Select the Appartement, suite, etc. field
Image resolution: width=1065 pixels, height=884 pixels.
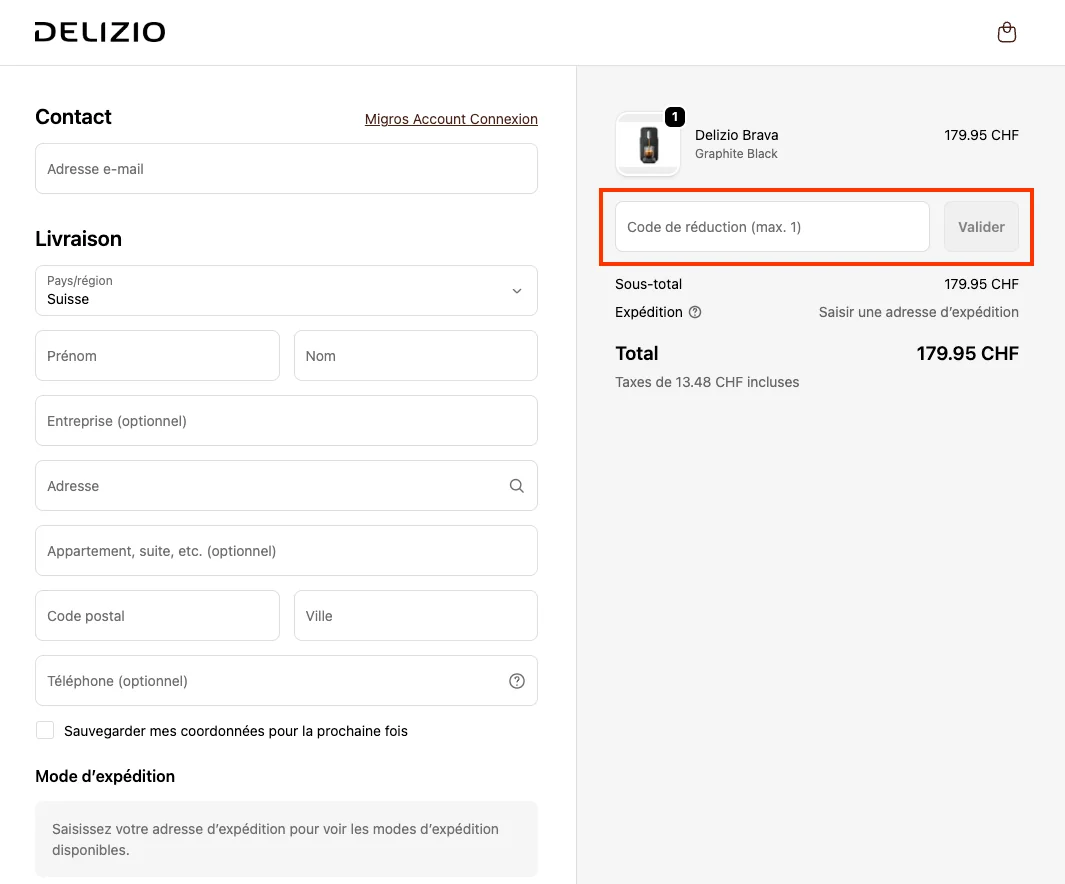tap(286, 550)
